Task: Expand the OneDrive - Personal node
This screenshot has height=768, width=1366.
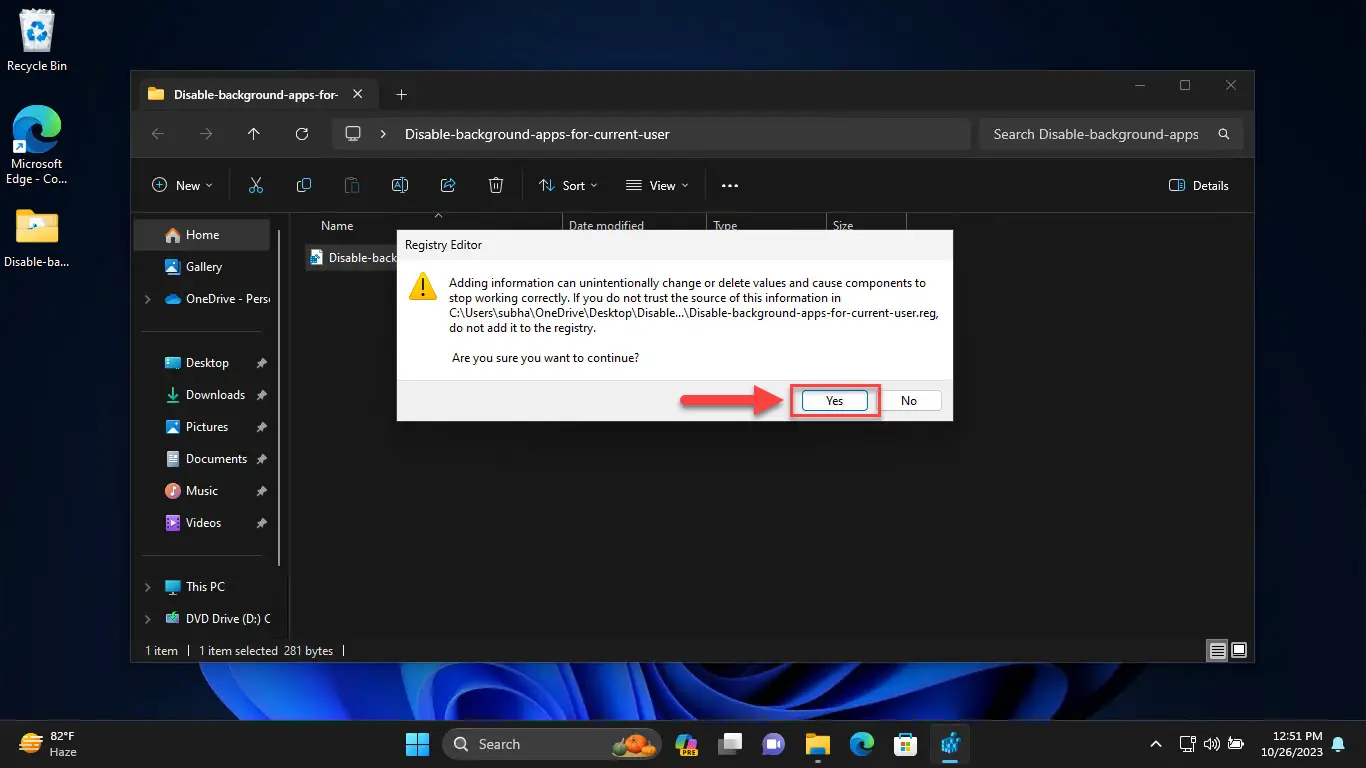Action: (148, 299)
